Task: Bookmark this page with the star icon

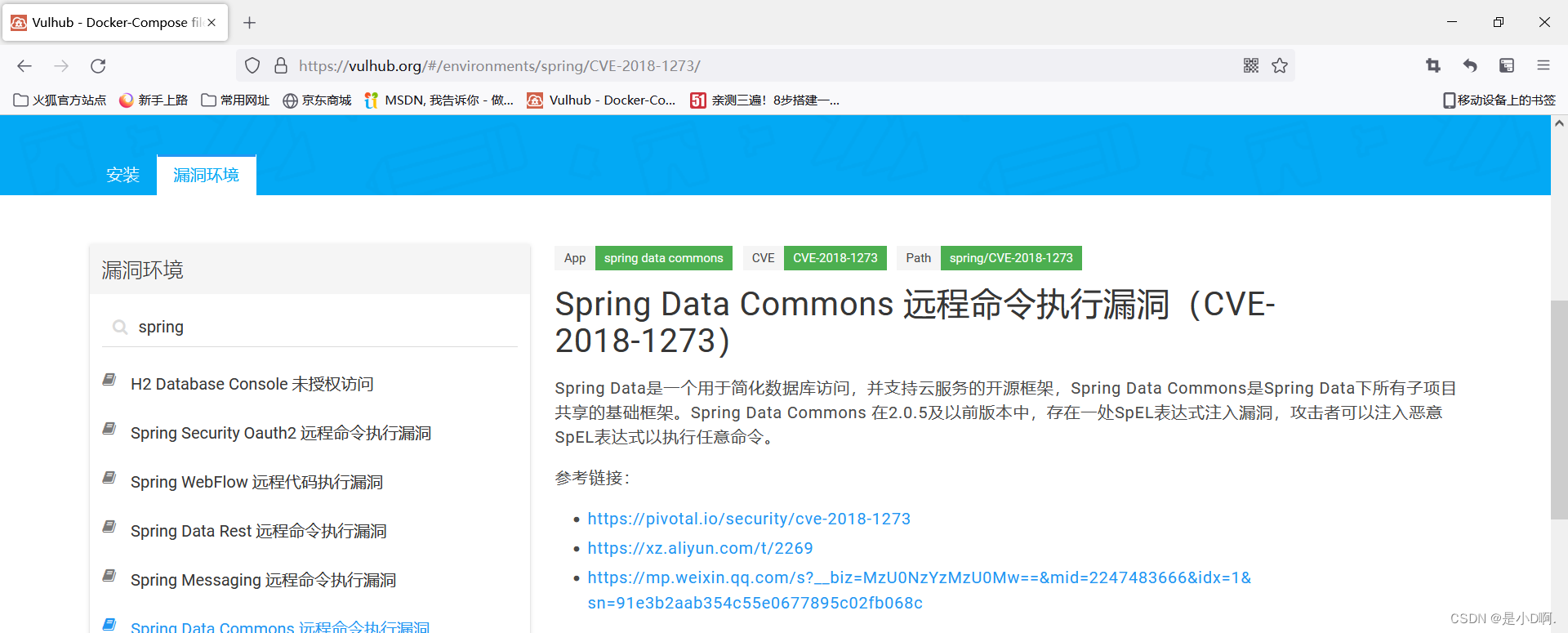Action: click(1280, 65)
